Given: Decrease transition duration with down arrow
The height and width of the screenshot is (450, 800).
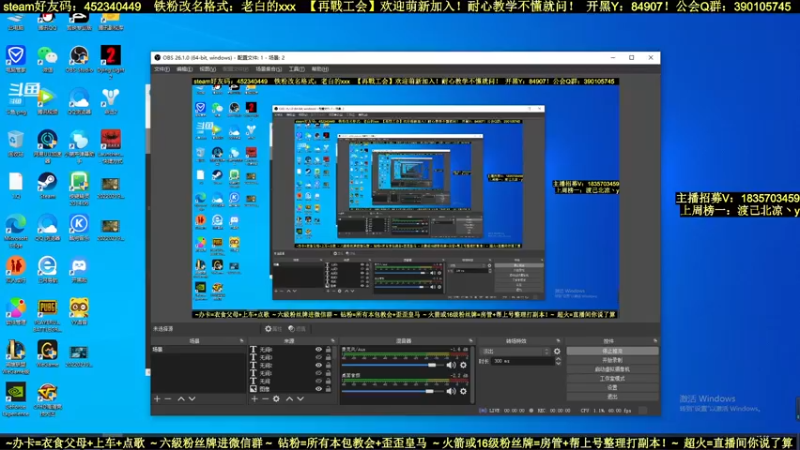Looking at the screenshot, I should click(558, 363).
